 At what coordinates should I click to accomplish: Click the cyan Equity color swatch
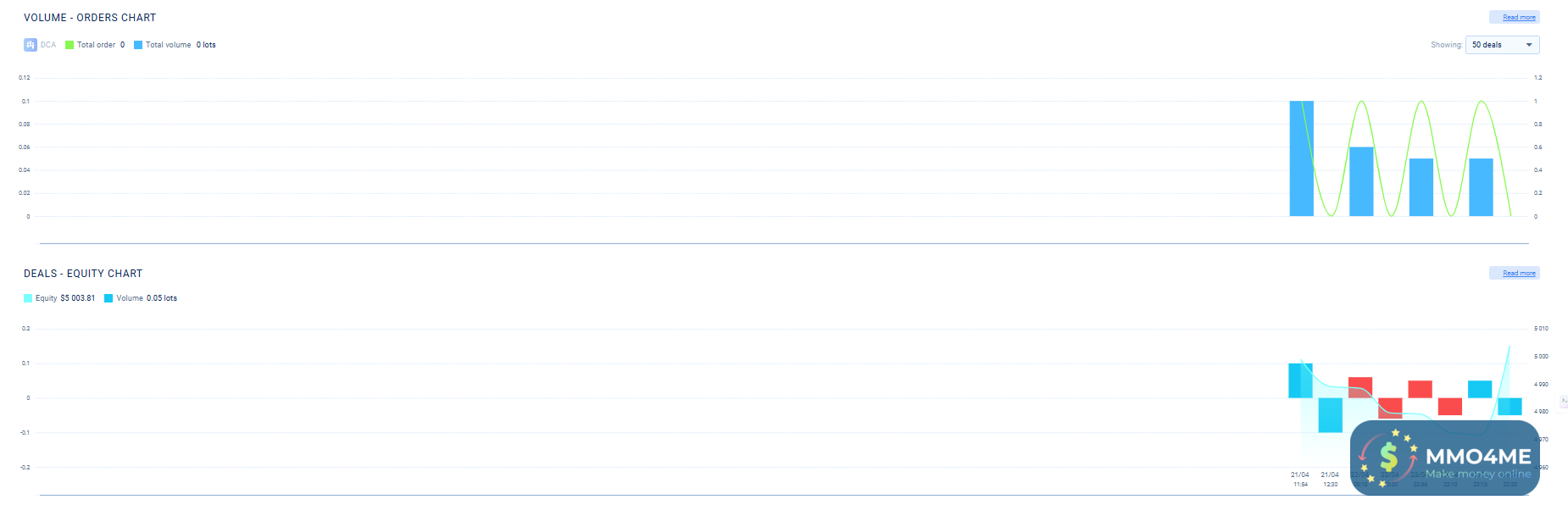[x=28, y=298]
